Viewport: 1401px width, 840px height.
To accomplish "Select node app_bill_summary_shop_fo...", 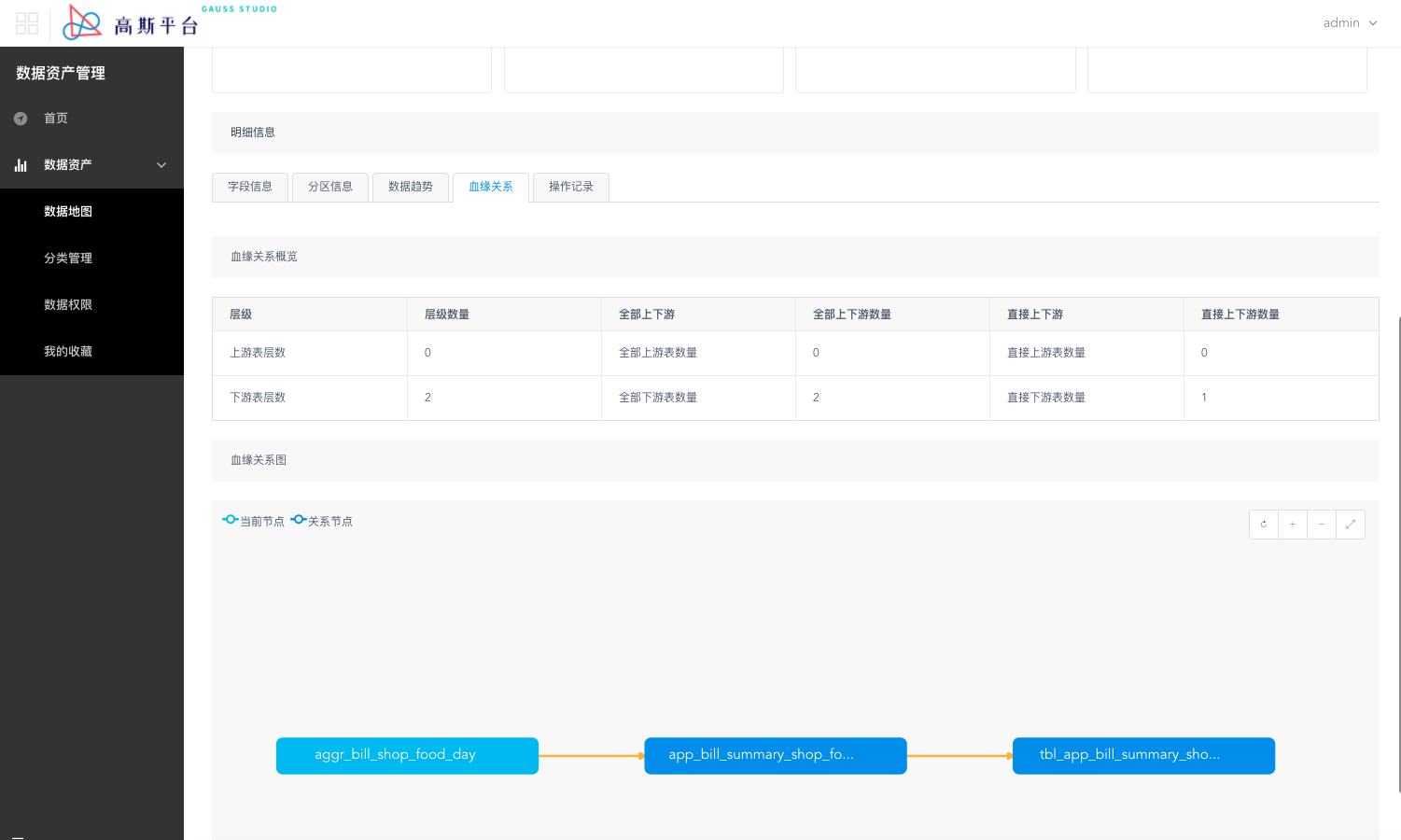I will tap(776, 756).
